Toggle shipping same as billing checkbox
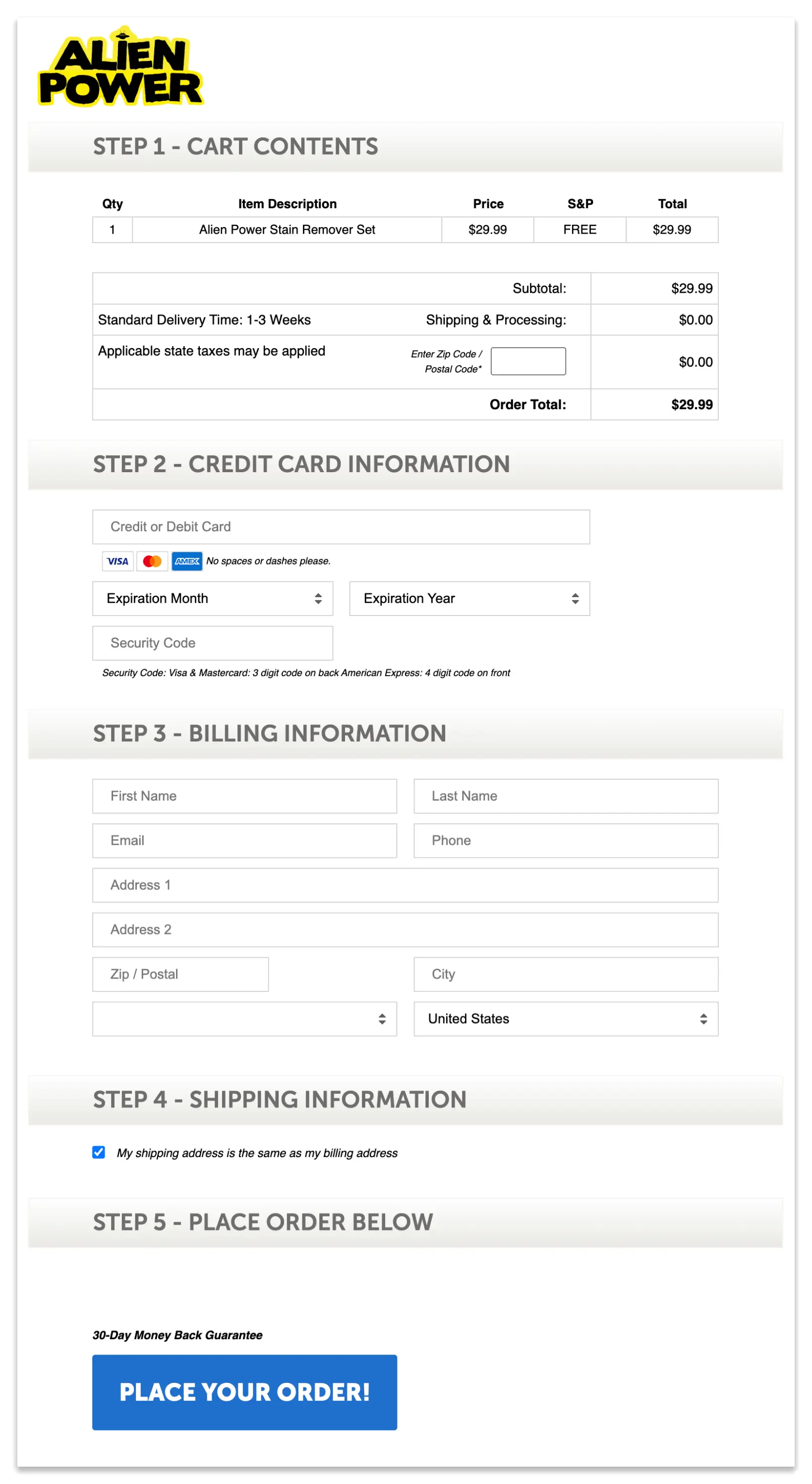Image resolution: width=812 pixels, height=1484 pixels. (x=99, y=1153)
